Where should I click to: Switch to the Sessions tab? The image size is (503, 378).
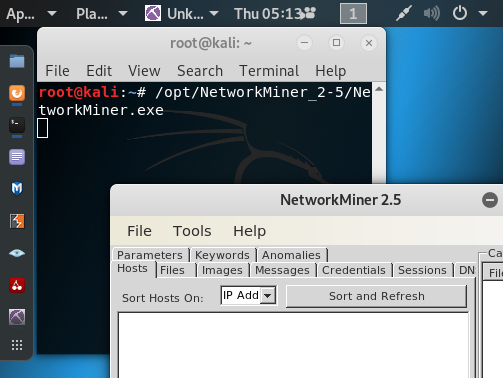[423, 270]
